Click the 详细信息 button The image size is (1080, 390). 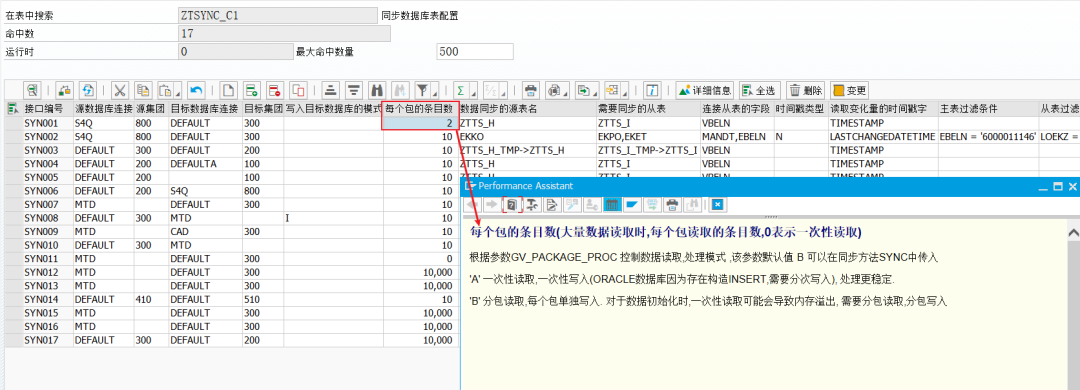click(x=705, y=90)
